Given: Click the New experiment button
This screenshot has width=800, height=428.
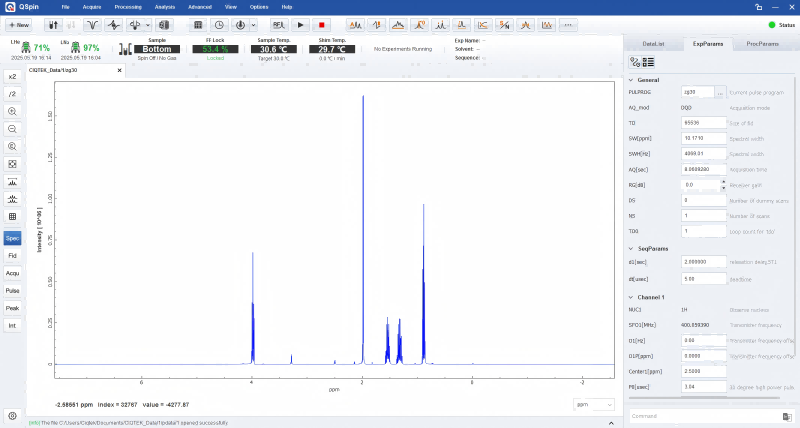Looking at the screenshot, I should 18,24.
